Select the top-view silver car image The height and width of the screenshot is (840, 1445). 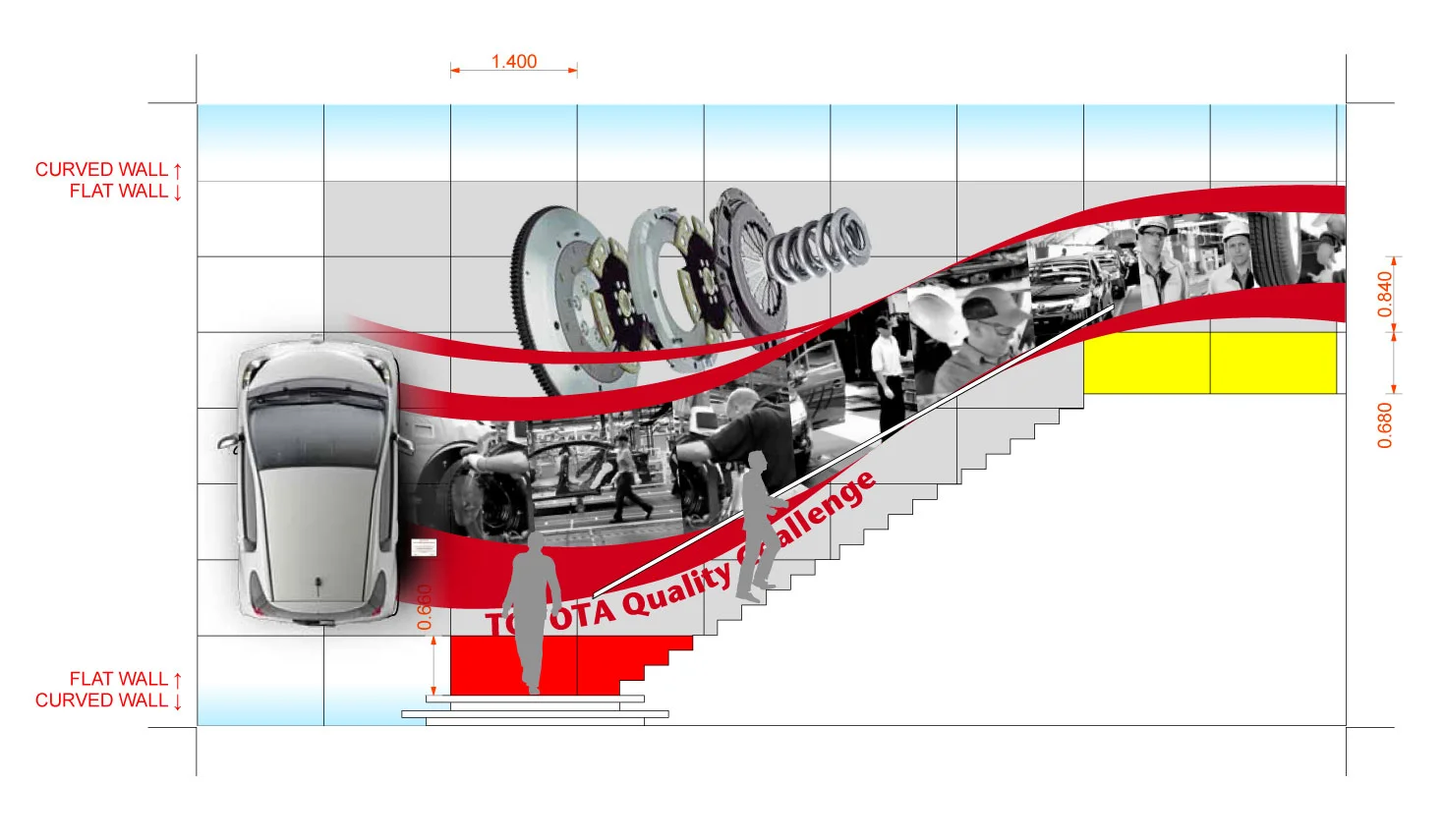coord(318,479)
